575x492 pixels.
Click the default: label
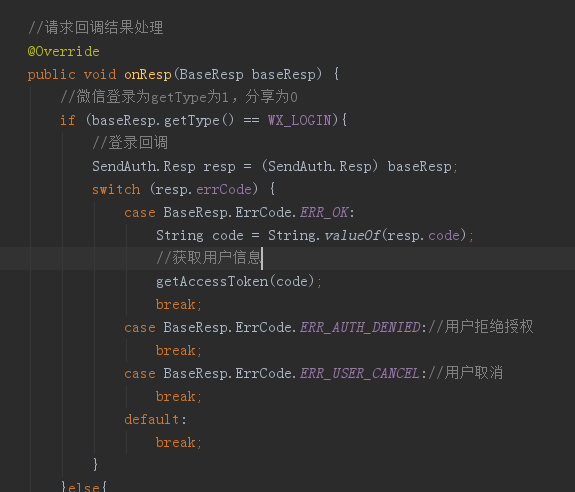(x=155, y=419)
